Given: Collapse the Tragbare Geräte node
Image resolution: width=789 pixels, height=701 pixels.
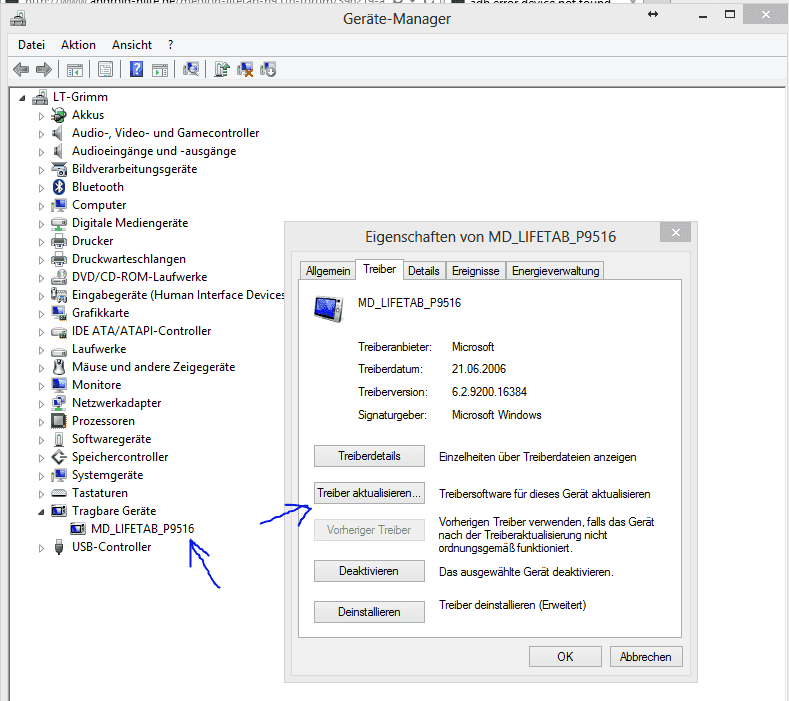Looking at the screenshot, I should pyautogui.click(x=41, y=512).
